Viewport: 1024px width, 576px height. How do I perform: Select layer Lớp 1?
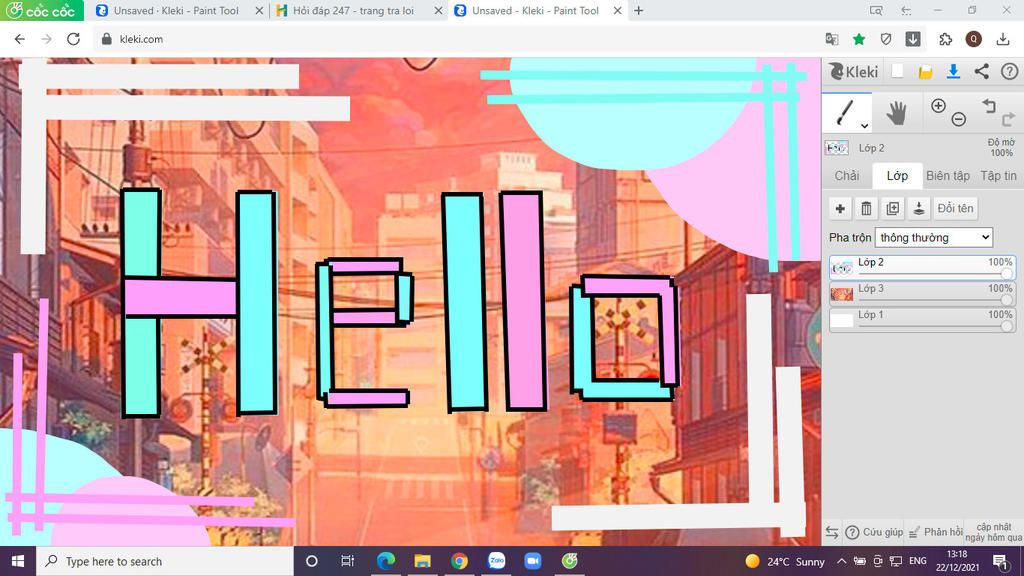[922, 320]
